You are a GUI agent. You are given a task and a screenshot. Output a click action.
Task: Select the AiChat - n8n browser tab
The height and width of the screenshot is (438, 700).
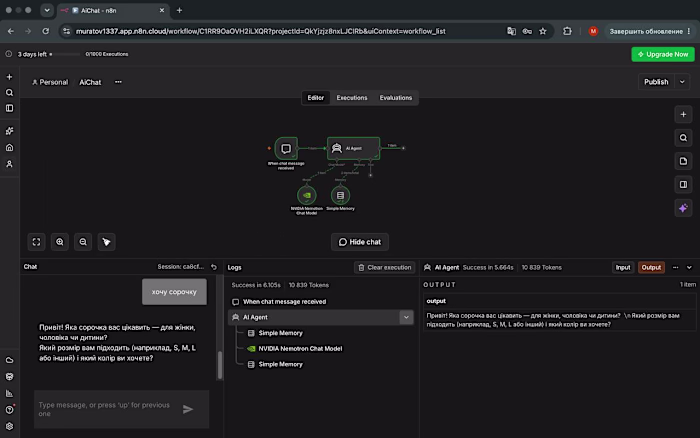[113, 10]
